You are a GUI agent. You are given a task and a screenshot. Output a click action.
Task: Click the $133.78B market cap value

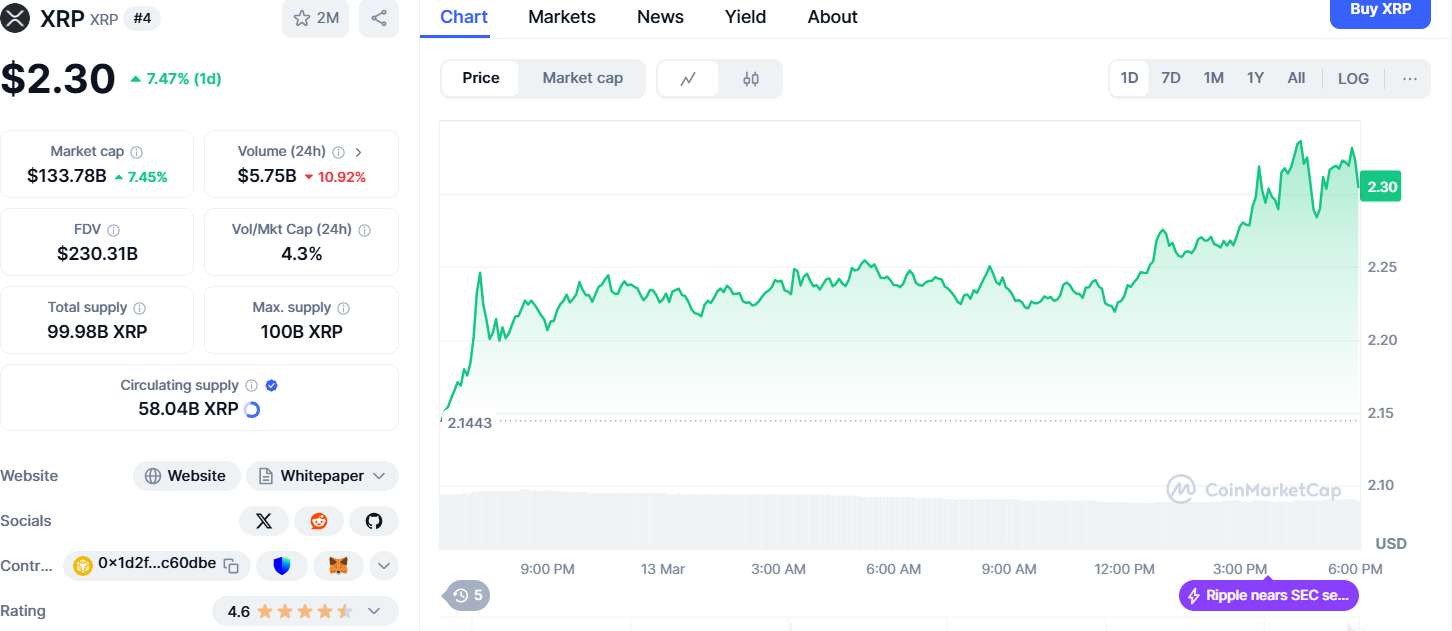(x=67, y=177)
